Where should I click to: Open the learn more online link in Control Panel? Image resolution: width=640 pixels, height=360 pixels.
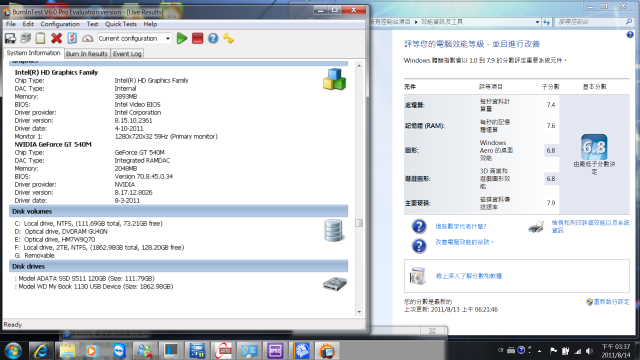469,276
